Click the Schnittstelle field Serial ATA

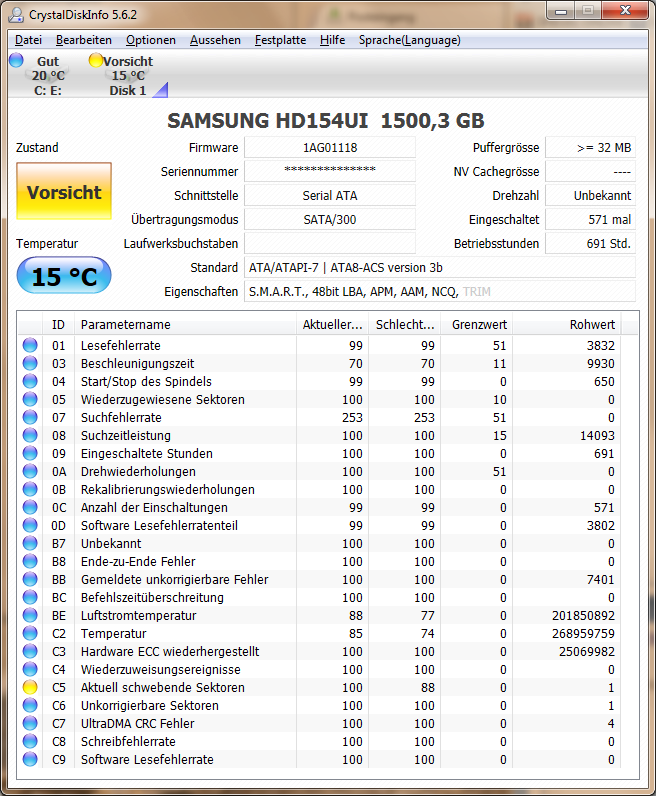pyautogui.click(x=330, y=195)
